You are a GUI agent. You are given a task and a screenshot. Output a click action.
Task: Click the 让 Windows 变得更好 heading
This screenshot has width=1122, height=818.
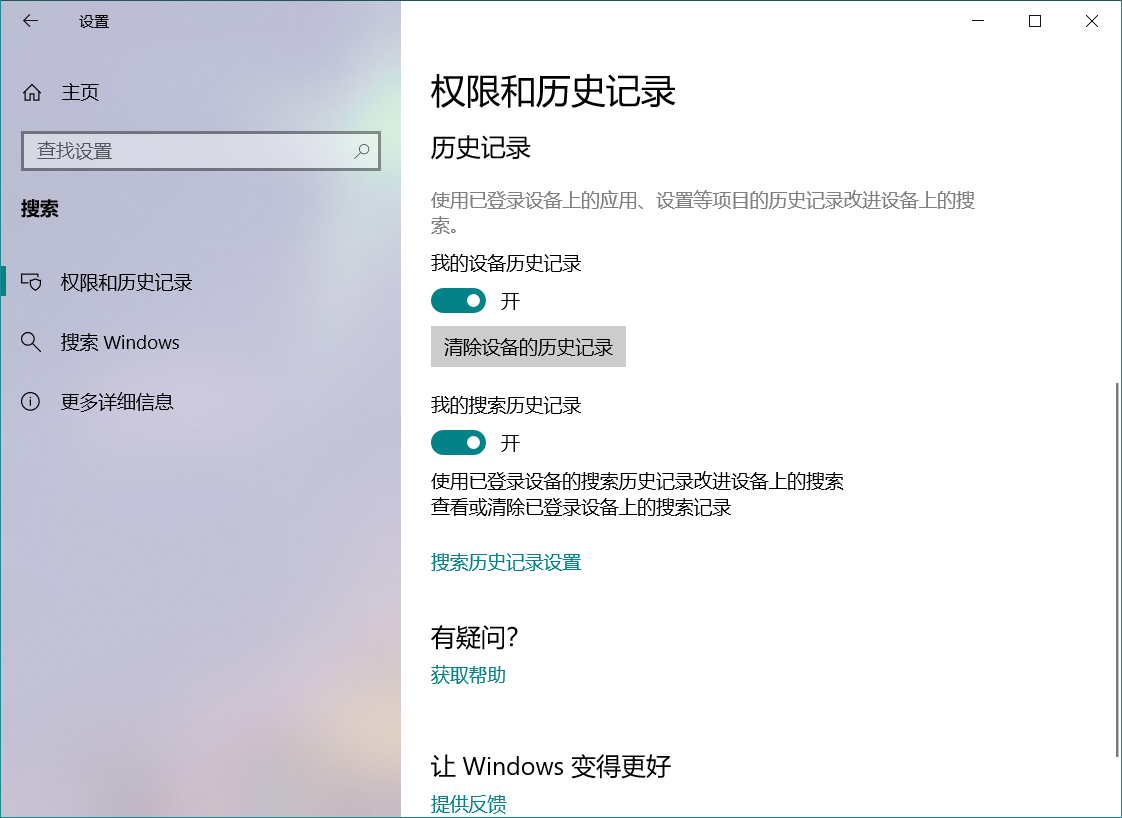(551, 766)
